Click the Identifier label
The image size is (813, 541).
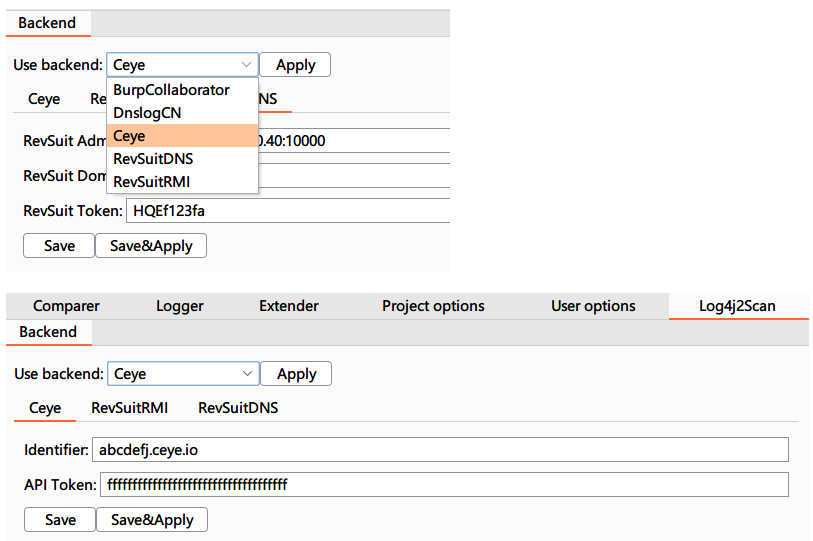coord(56,450)
